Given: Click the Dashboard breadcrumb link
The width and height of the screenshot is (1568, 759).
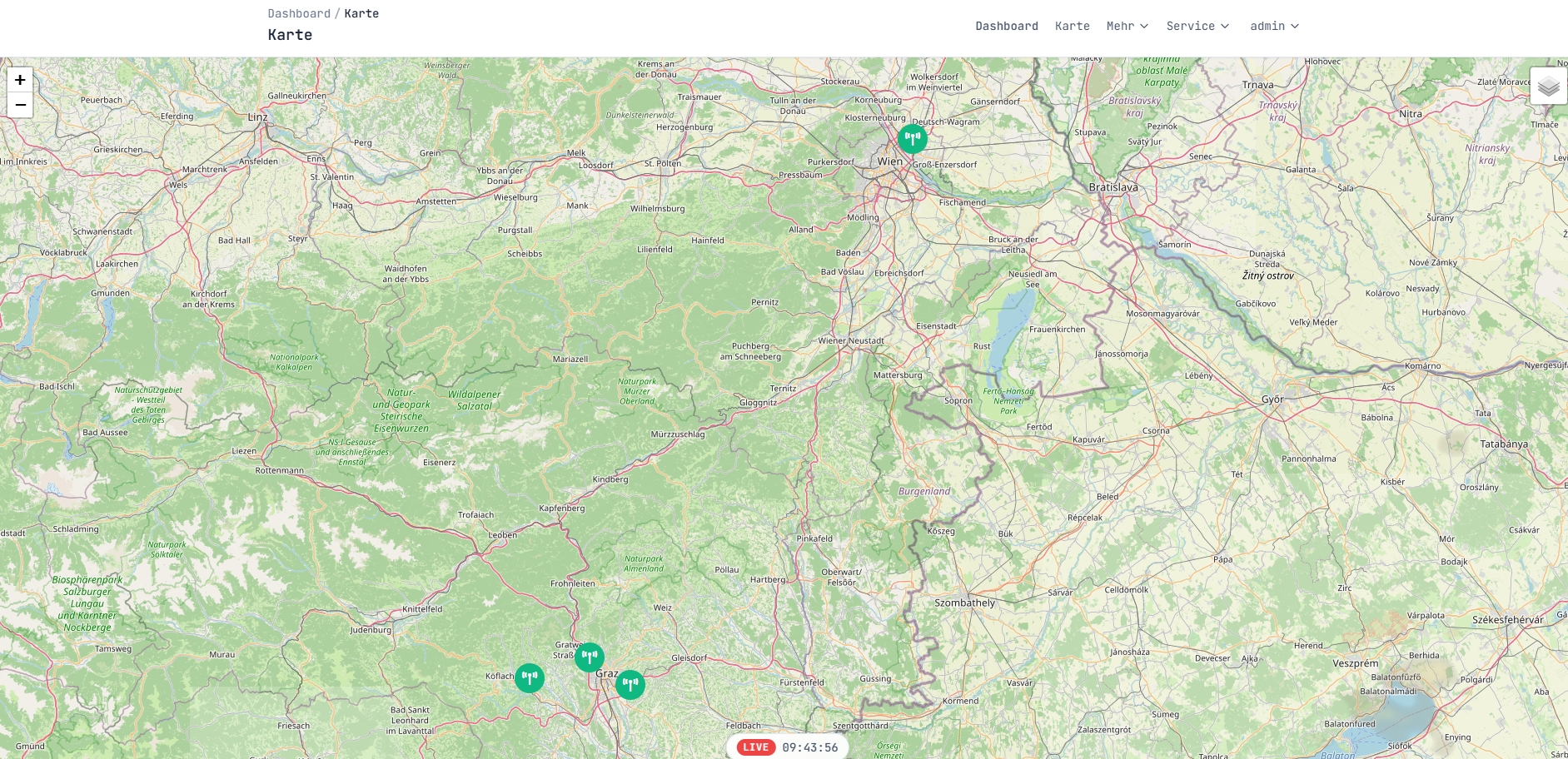Looking at the screenshot, I should (299, 12).
